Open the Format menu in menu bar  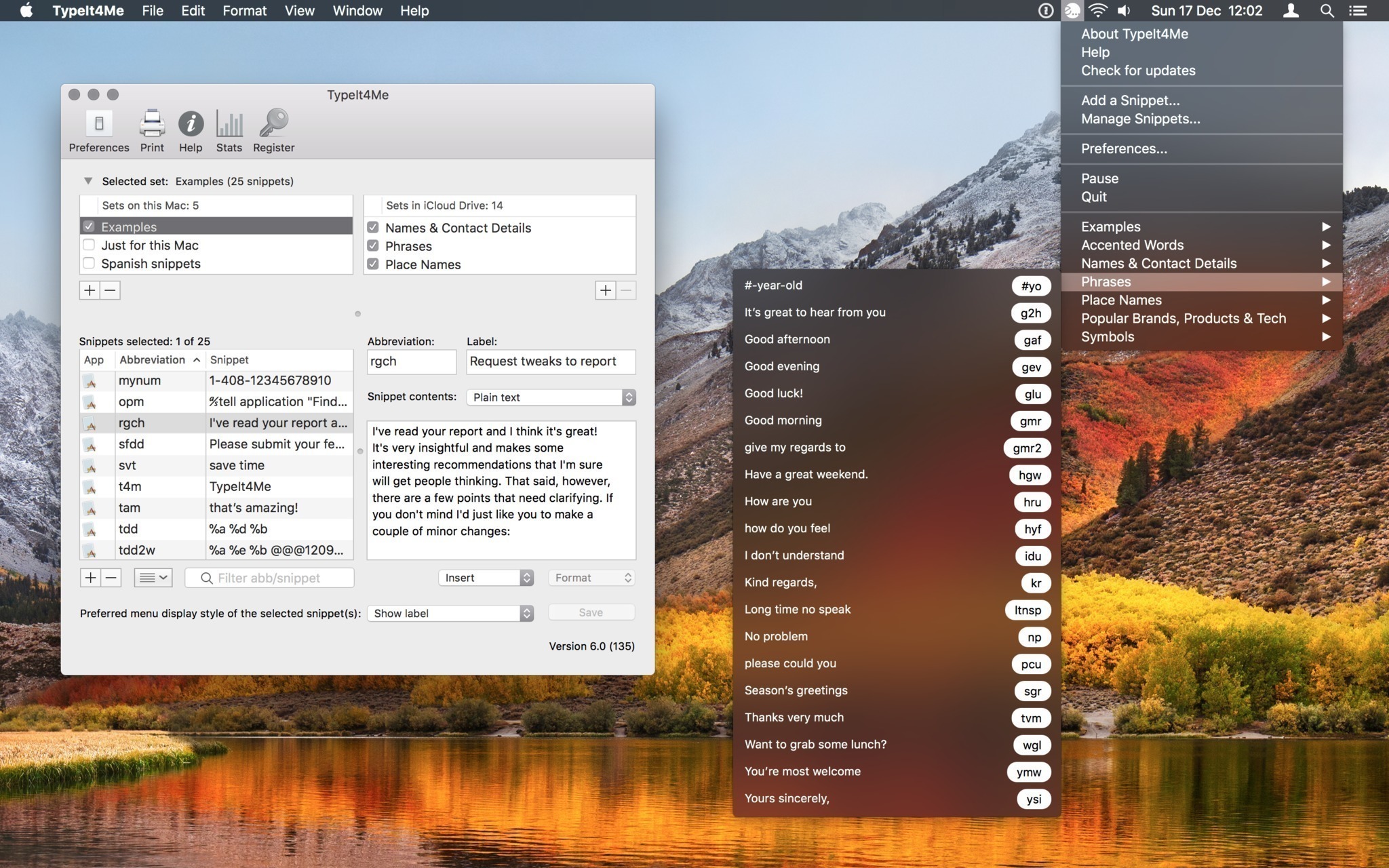pyautogui.click(x=245, y=10)
